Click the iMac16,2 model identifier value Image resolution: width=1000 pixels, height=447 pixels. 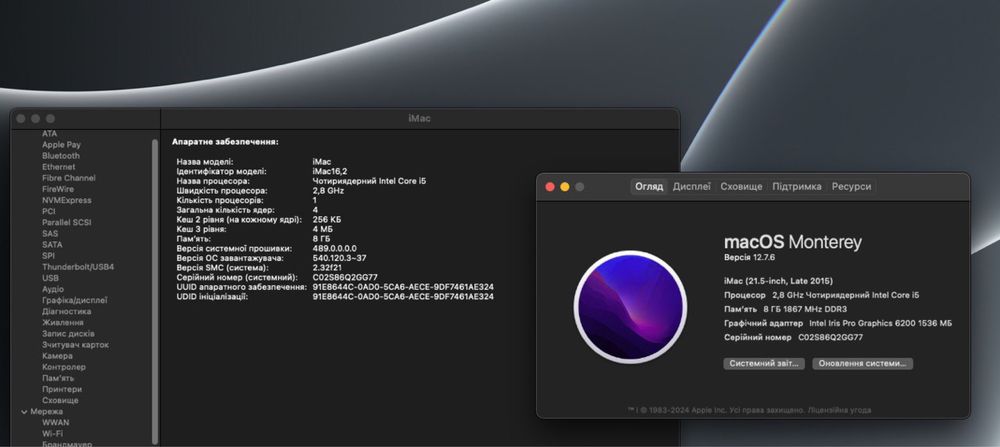click(x=329, y=172)
